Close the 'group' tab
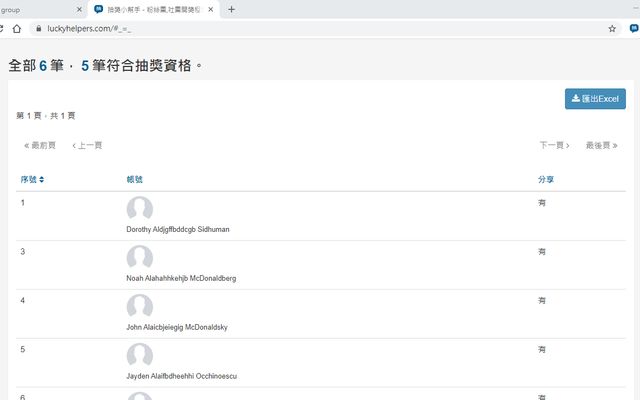The height and width of the screenshot is (400, 640). click(x=79, y=9)
